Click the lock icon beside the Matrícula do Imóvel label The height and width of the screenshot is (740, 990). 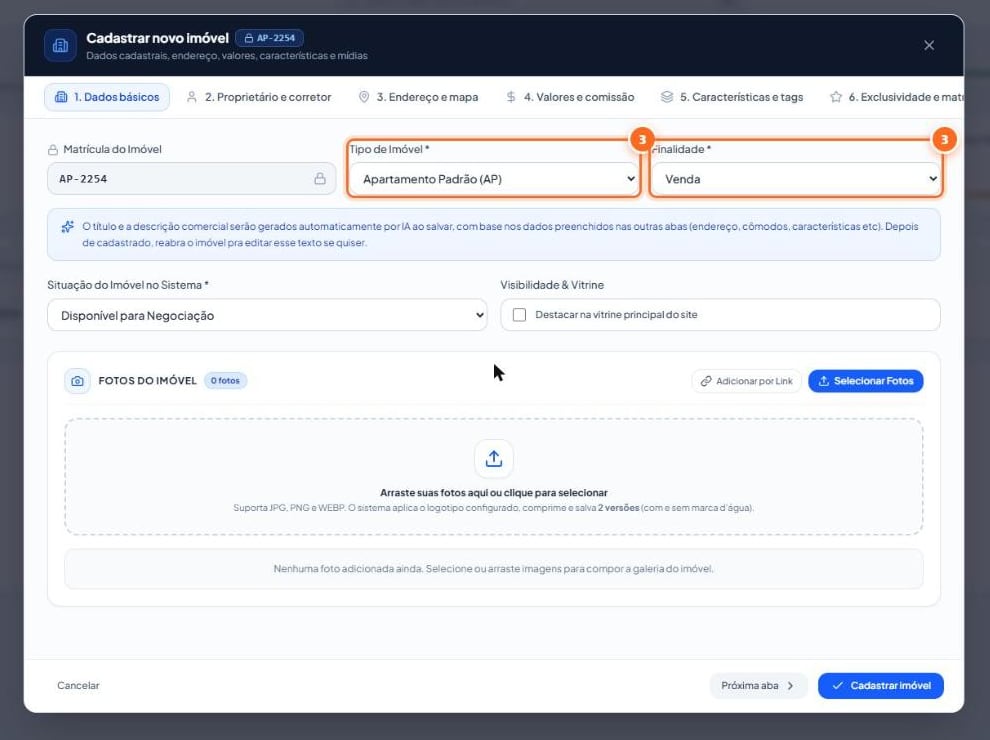(x=53, y=150)
